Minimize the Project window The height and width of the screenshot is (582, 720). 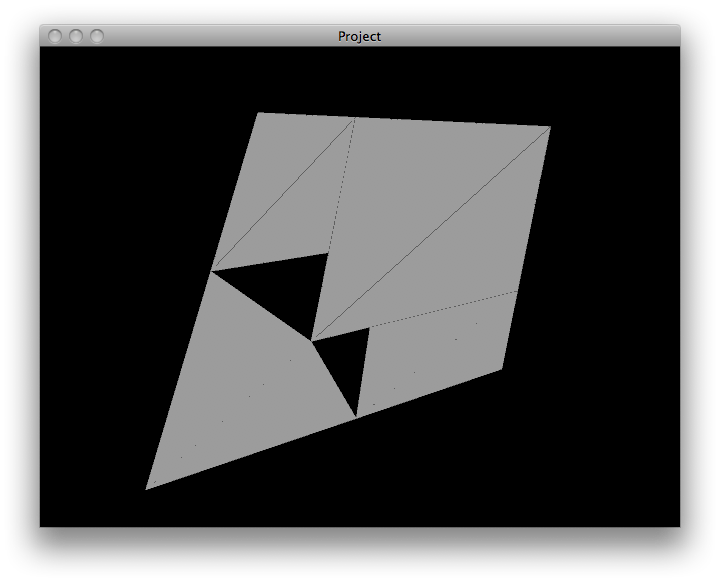[76, 36]
